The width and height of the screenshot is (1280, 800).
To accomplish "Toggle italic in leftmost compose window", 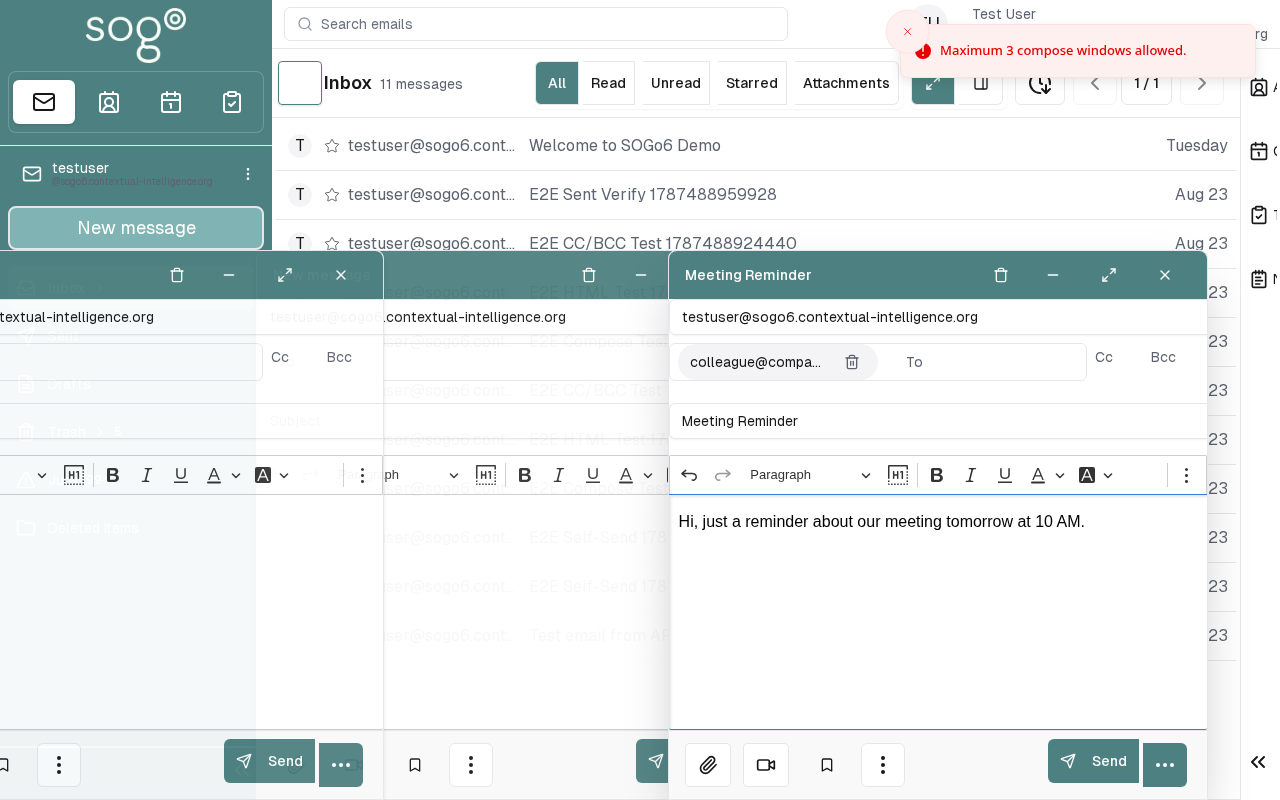I will point(147,475).
